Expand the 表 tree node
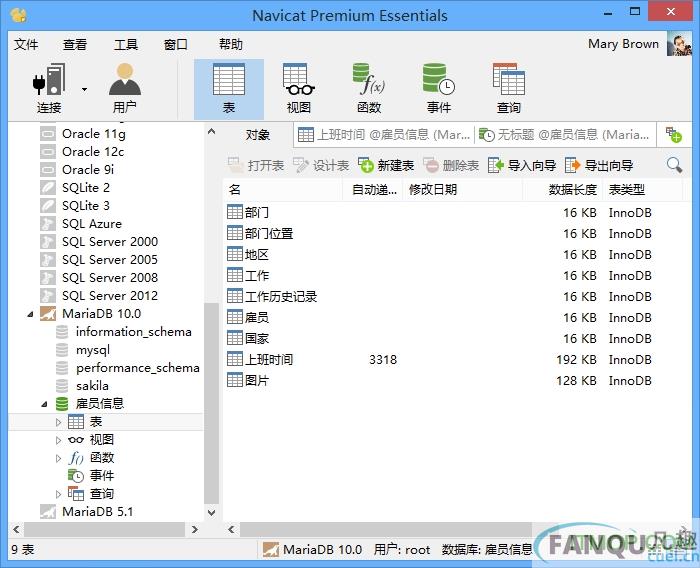The height and width of the screenshot is (568, 700). coord(58,422)
